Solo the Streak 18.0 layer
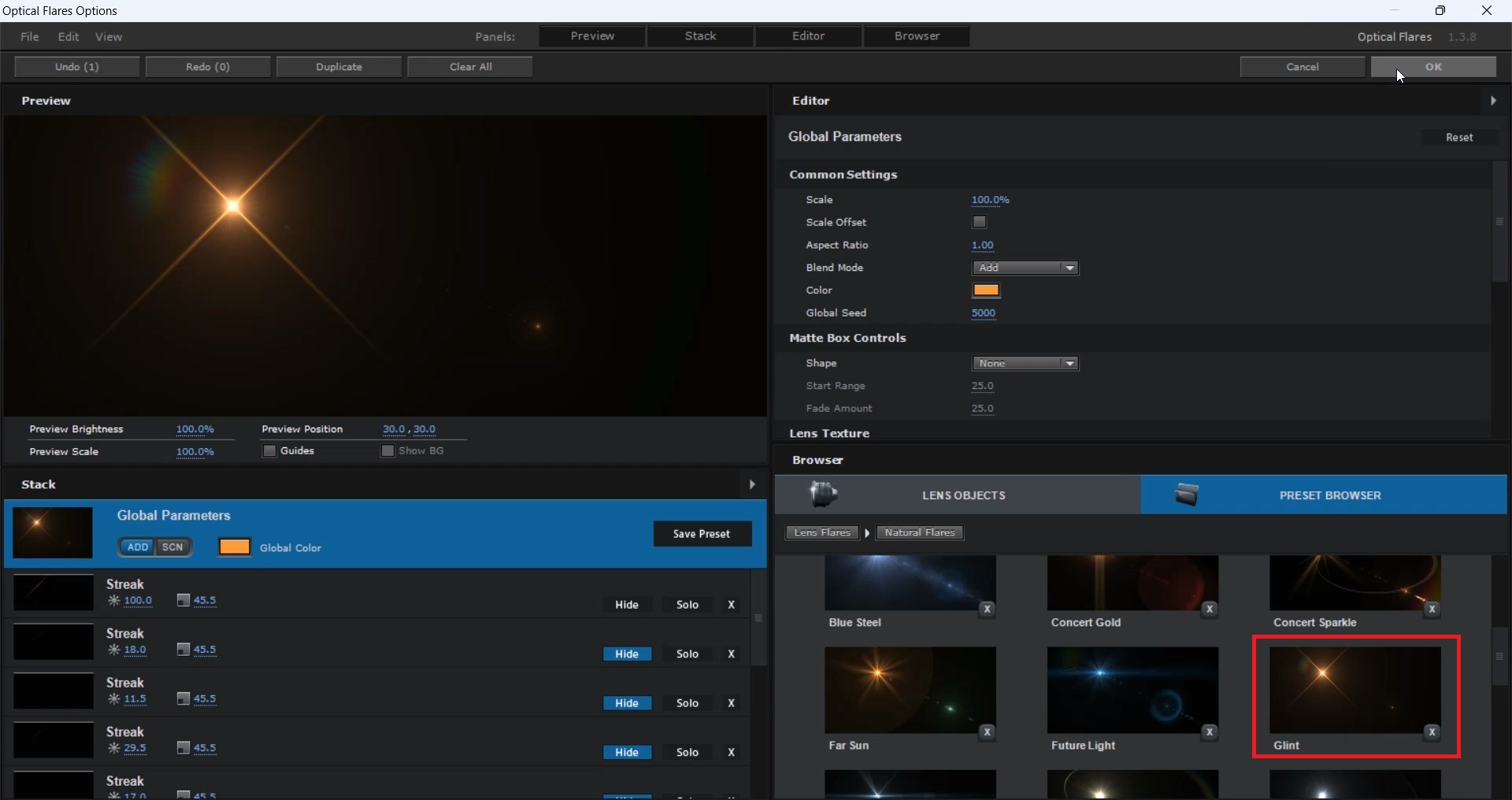 click(x=687, y=654)
